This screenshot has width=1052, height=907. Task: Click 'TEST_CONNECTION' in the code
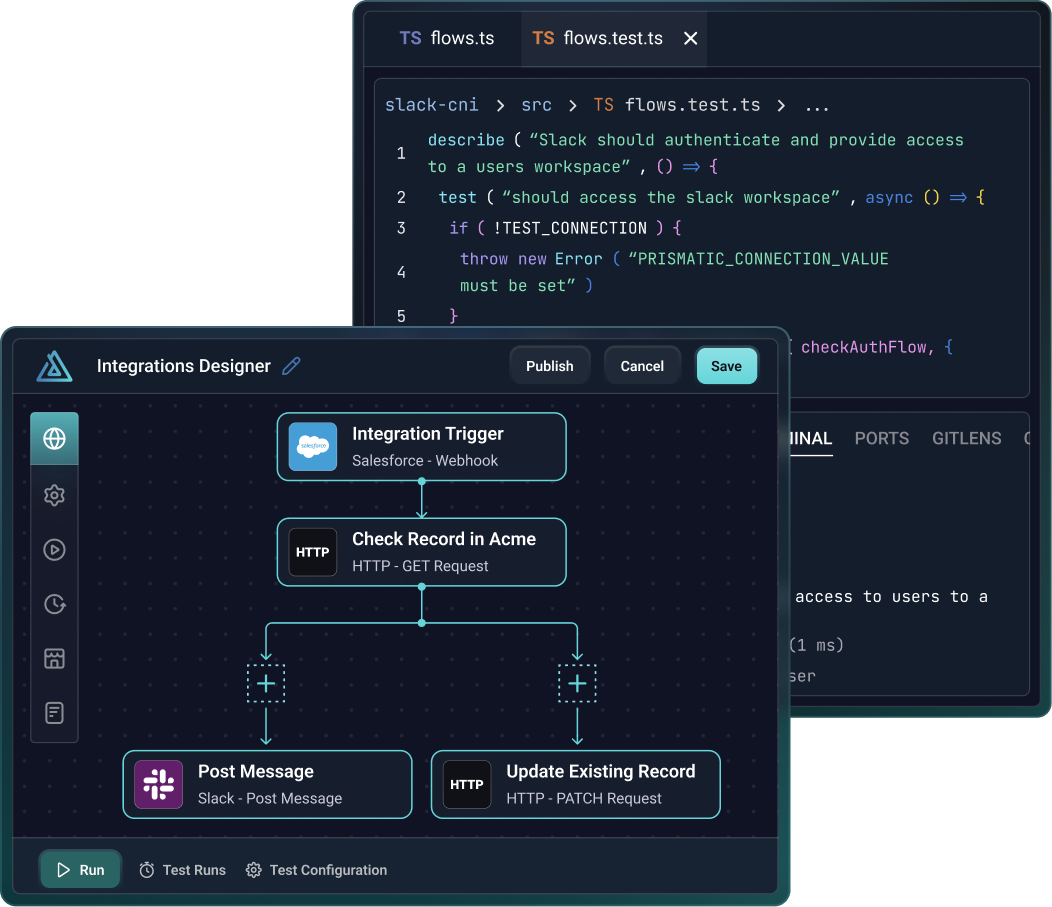coord(574,228)
